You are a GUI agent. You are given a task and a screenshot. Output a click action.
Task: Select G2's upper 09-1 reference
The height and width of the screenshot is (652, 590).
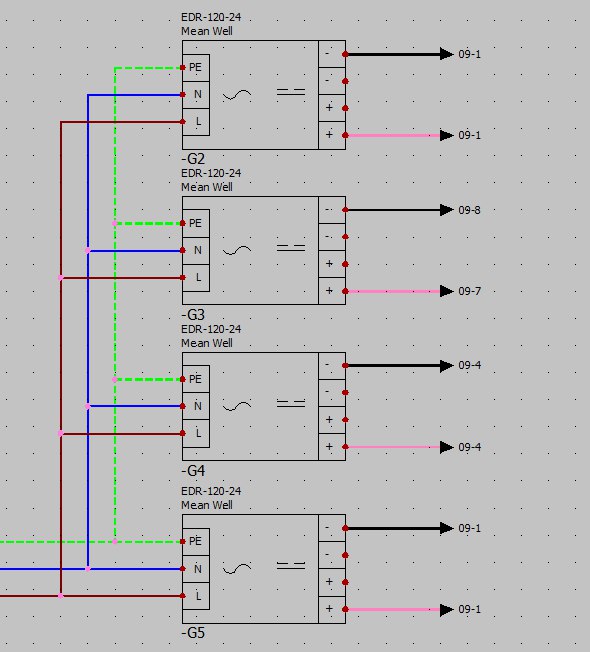point(469,54)
